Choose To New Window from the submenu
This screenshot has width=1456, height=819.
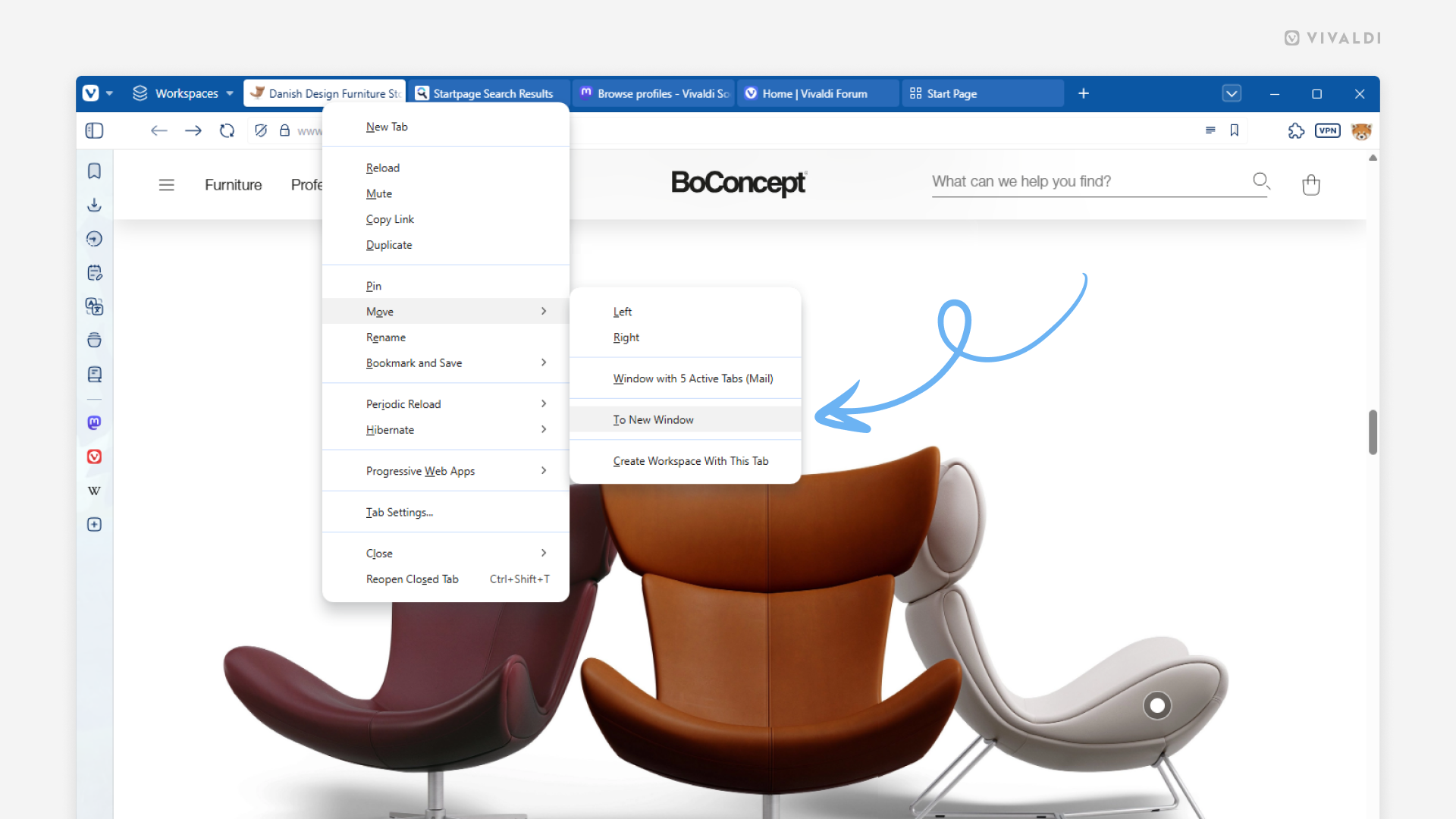point(653,419)
